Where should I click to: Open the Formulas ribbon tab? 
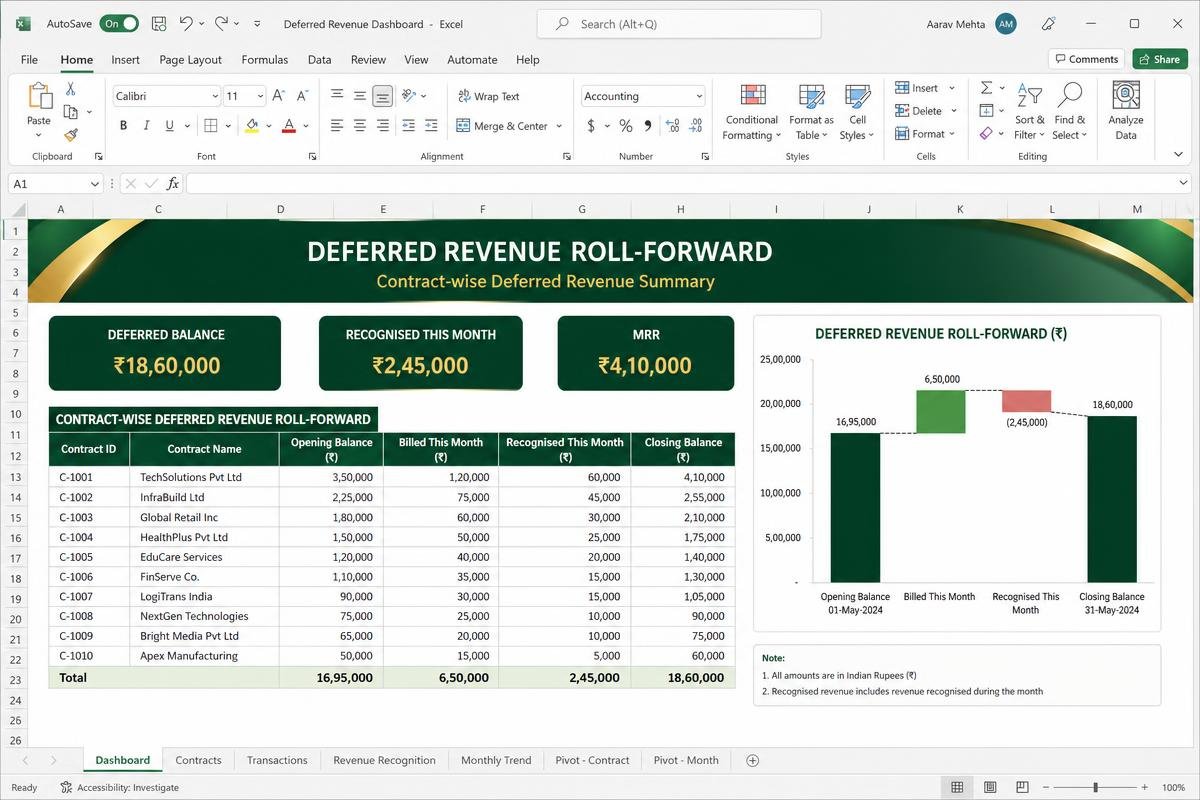coord(265,60)
